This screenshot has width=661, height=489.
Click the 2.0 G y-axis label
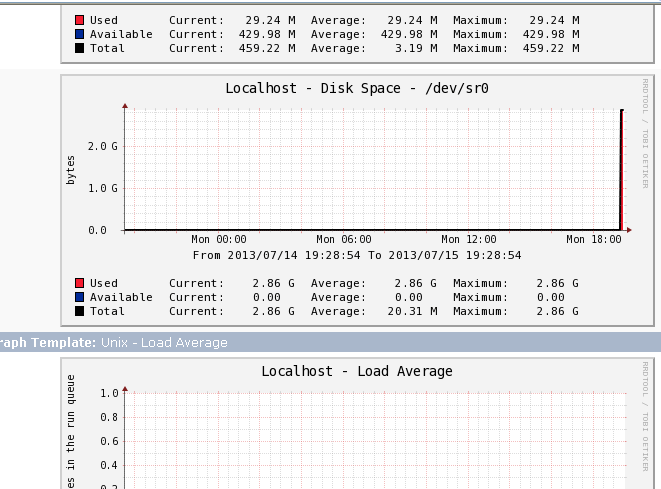point(103,146)
